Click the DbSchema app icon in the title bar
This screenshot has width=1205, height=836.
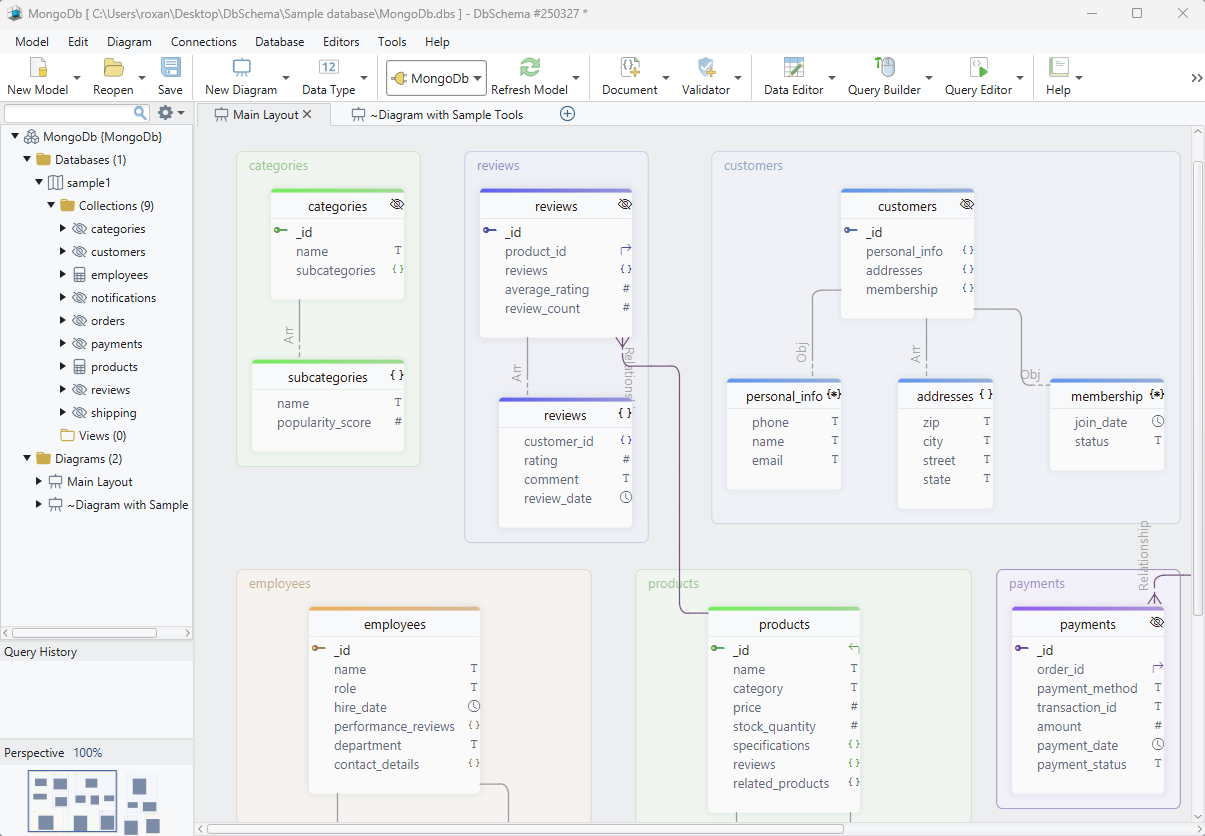point(15,13)
